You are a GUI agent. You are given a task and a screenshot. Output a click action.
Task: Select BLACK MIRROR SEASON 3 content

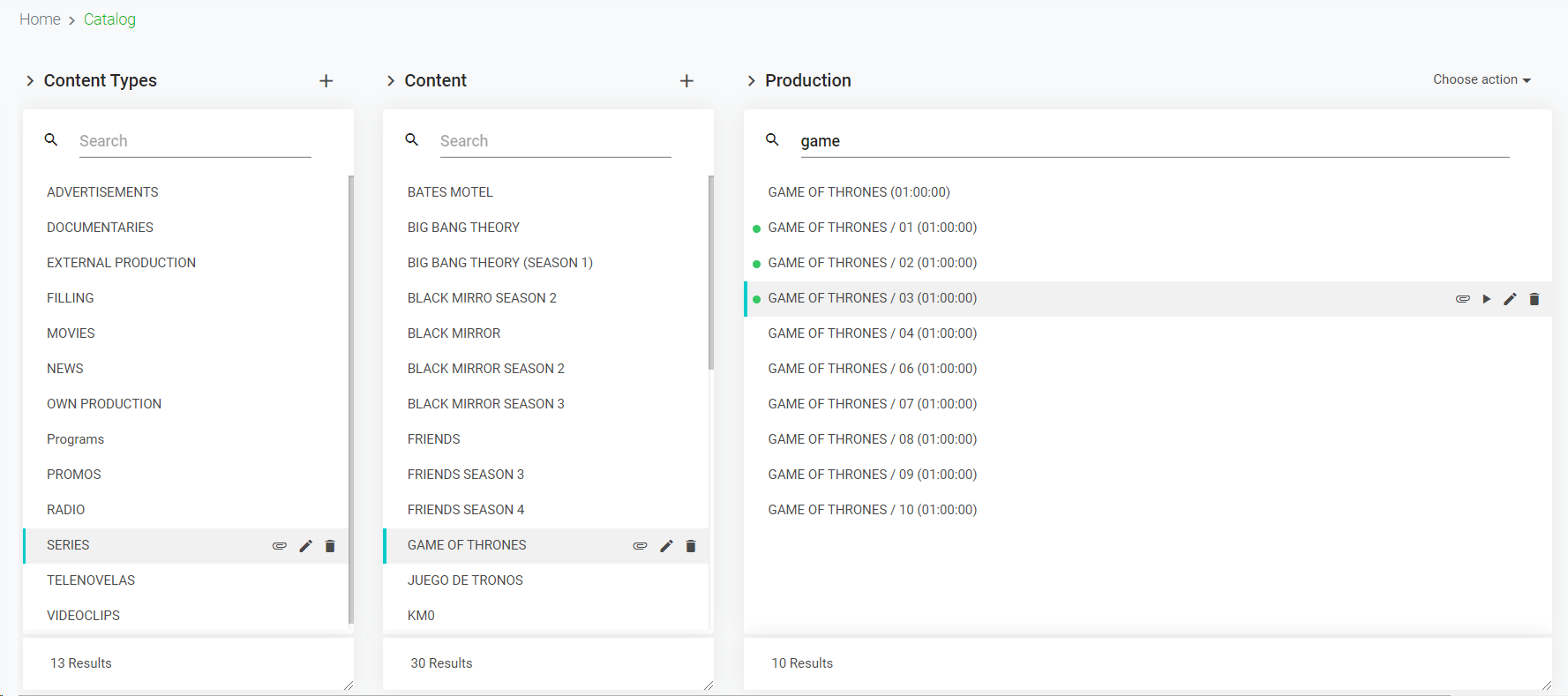(x=485, y=404)
